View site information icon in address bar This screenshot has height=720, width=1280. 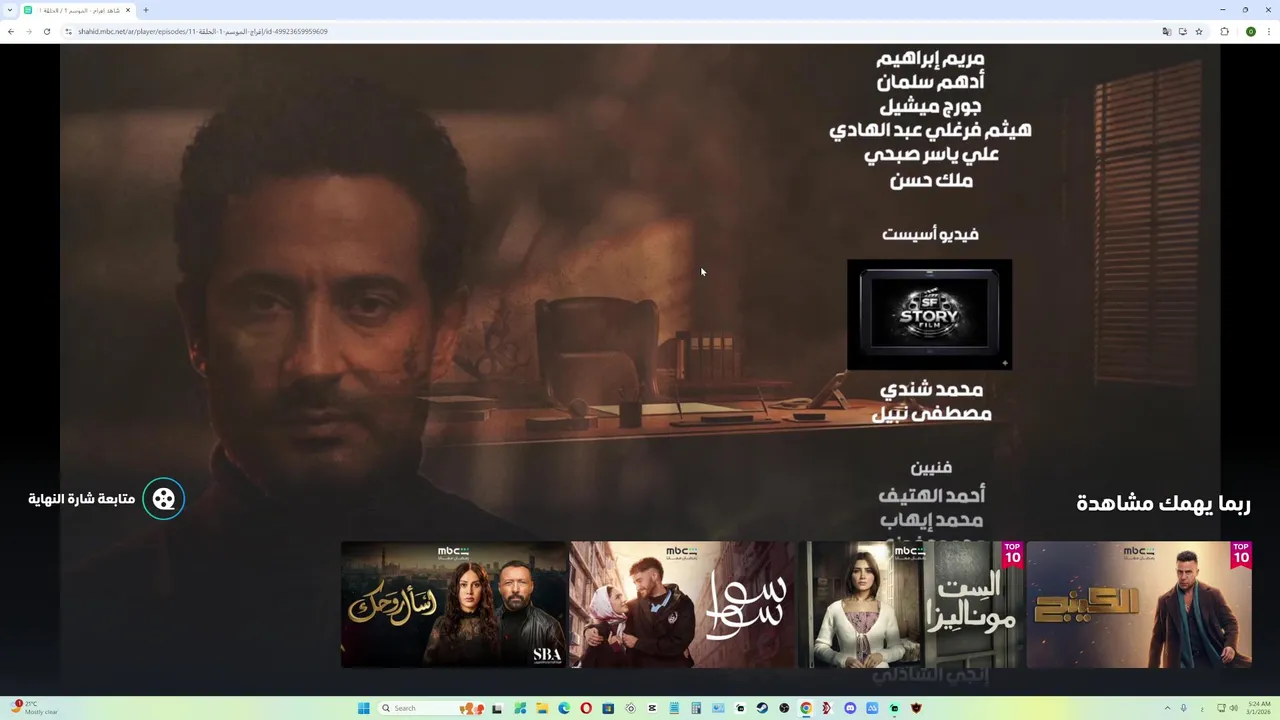pos(69,31)
